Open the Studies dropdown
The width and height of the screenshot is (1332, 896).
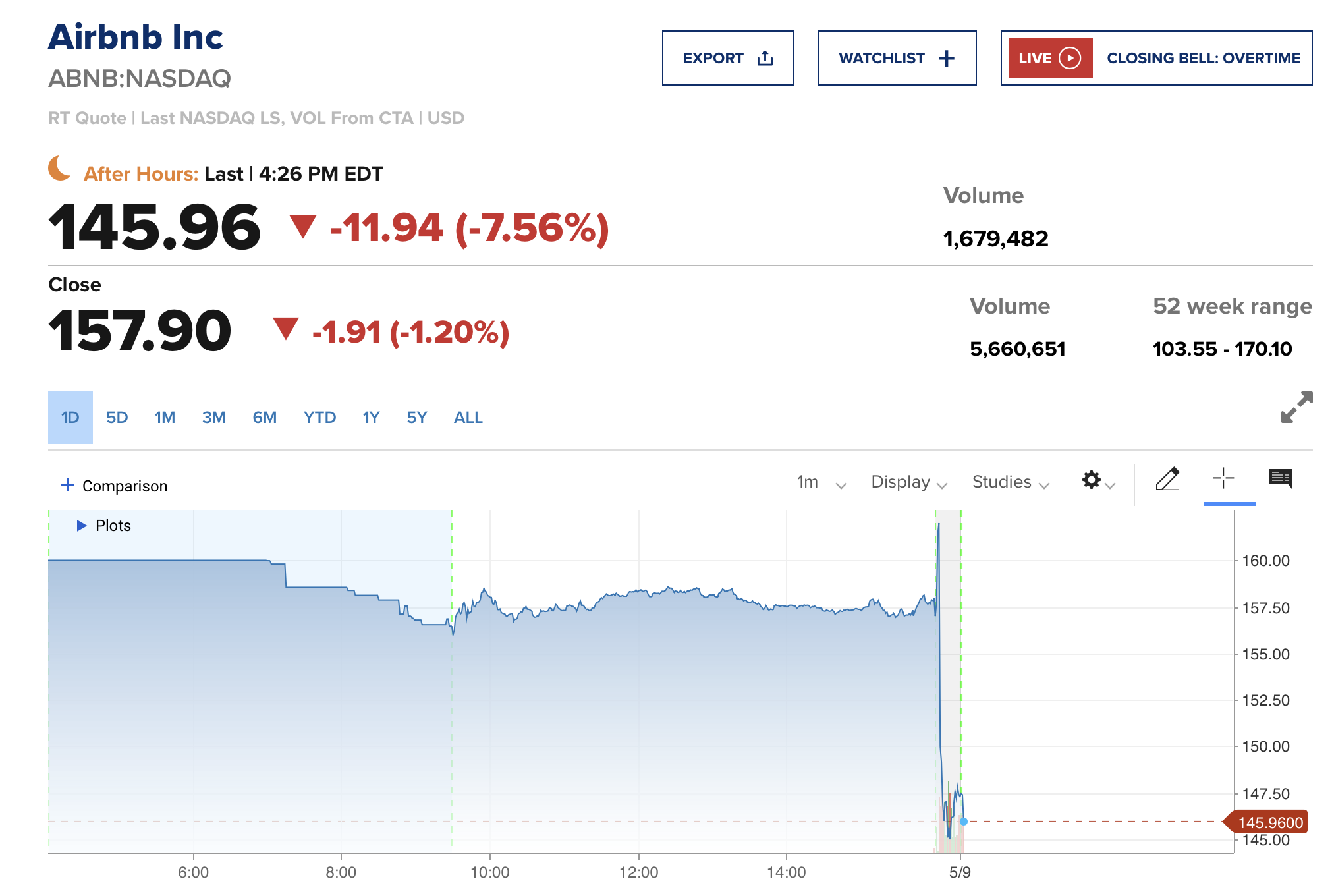pyautogui.click(x=1010, y=483)
